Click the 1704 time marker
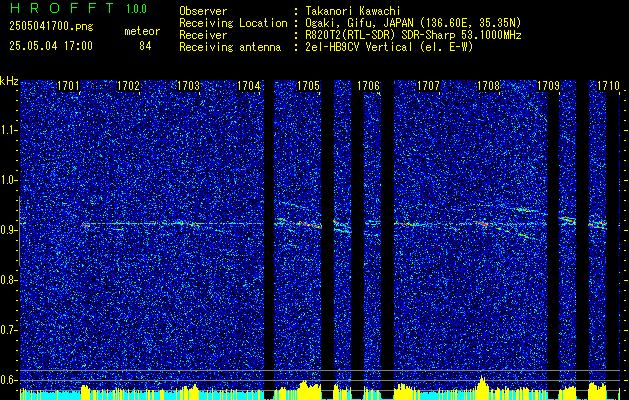 [249, 86]
